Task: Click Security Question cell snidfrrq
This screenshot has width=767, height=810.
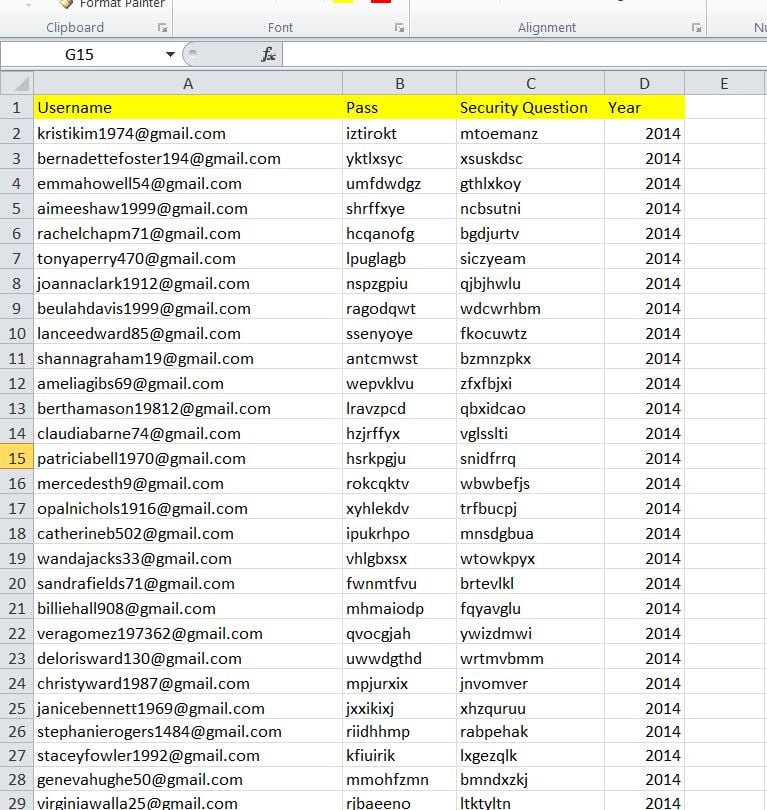Action: pos(530,458)
